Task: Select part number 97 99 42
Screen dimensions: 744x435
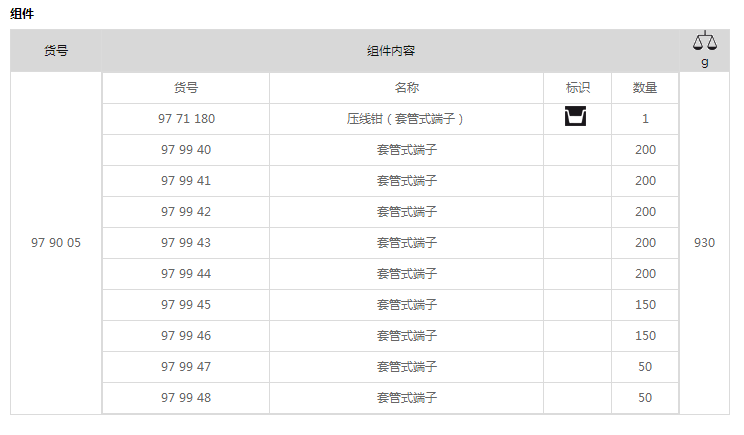Action: [x=186, y=212]
